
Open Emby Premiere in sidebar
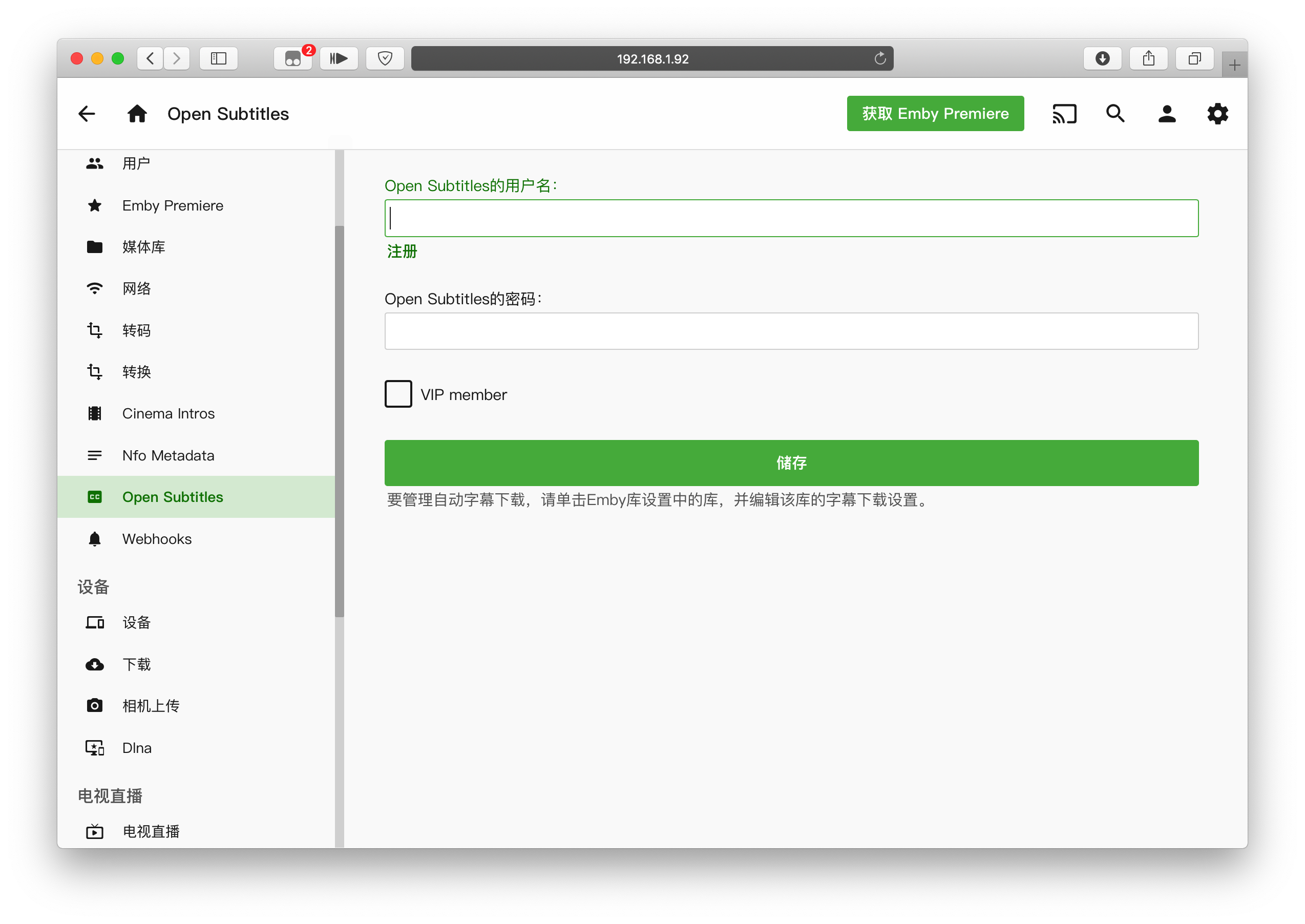(196, 205)
